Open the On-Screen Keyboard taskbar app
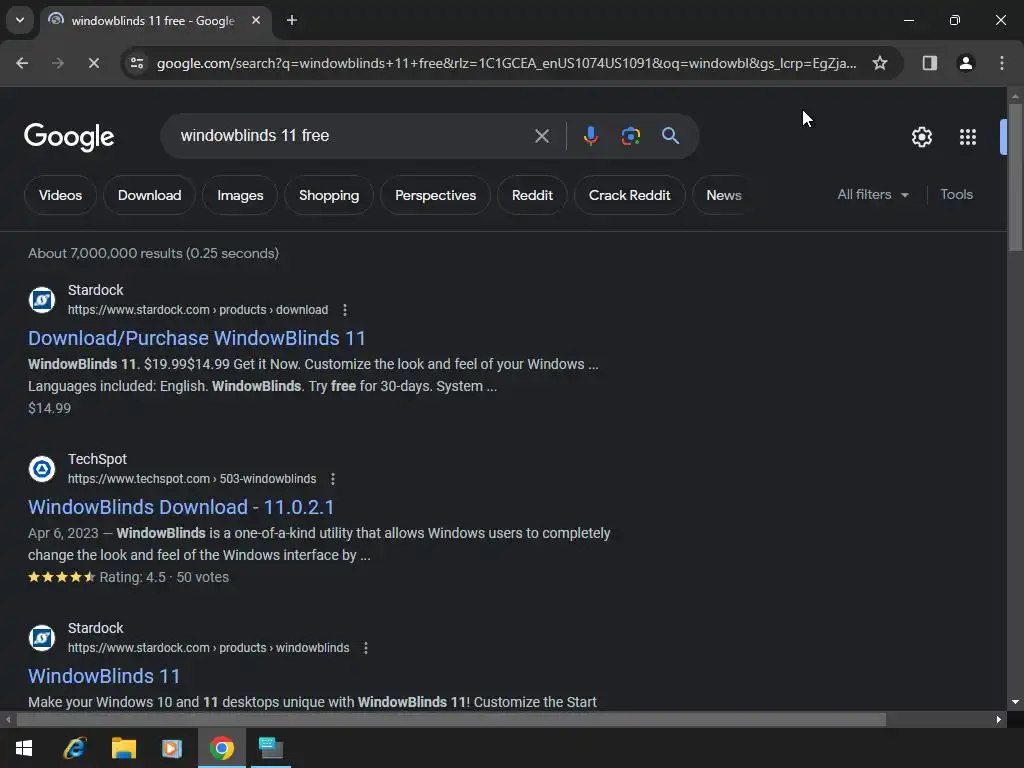The width and height of the screenshot is (1024, 768). pyautogui.click(x=270, y=748)
